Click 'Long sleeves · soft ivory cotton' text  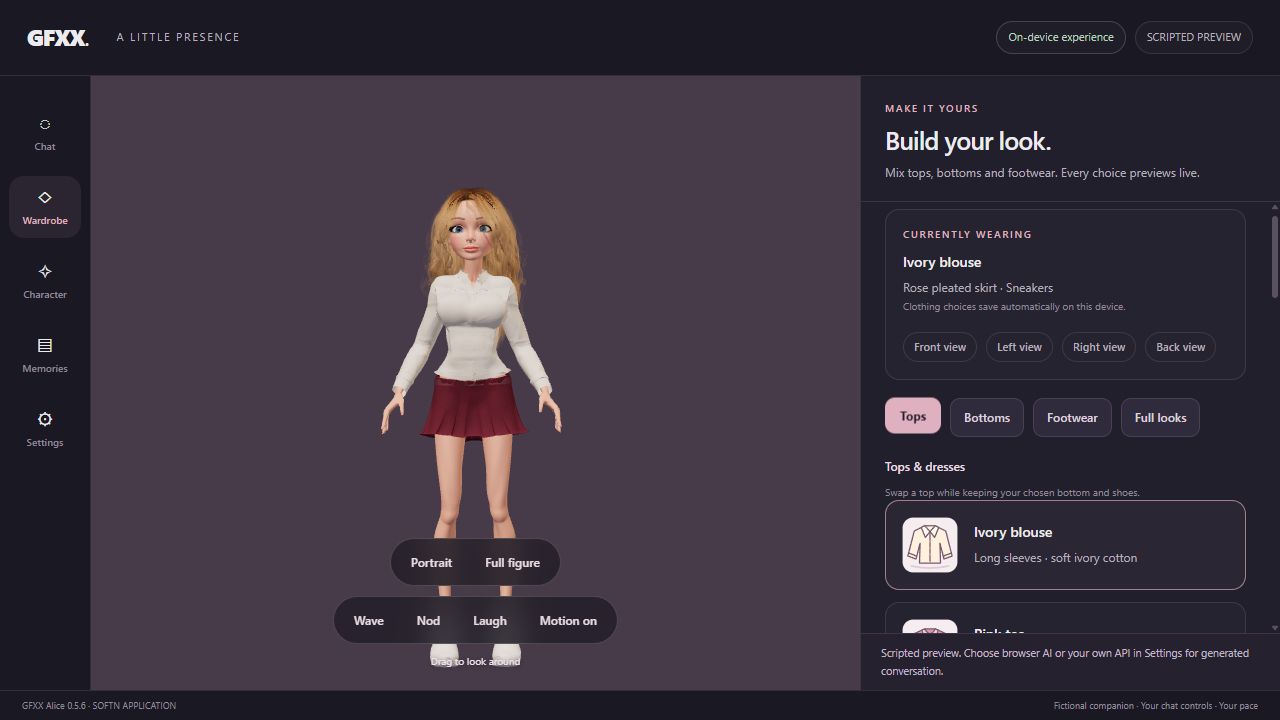click(x=1055, y=558)
